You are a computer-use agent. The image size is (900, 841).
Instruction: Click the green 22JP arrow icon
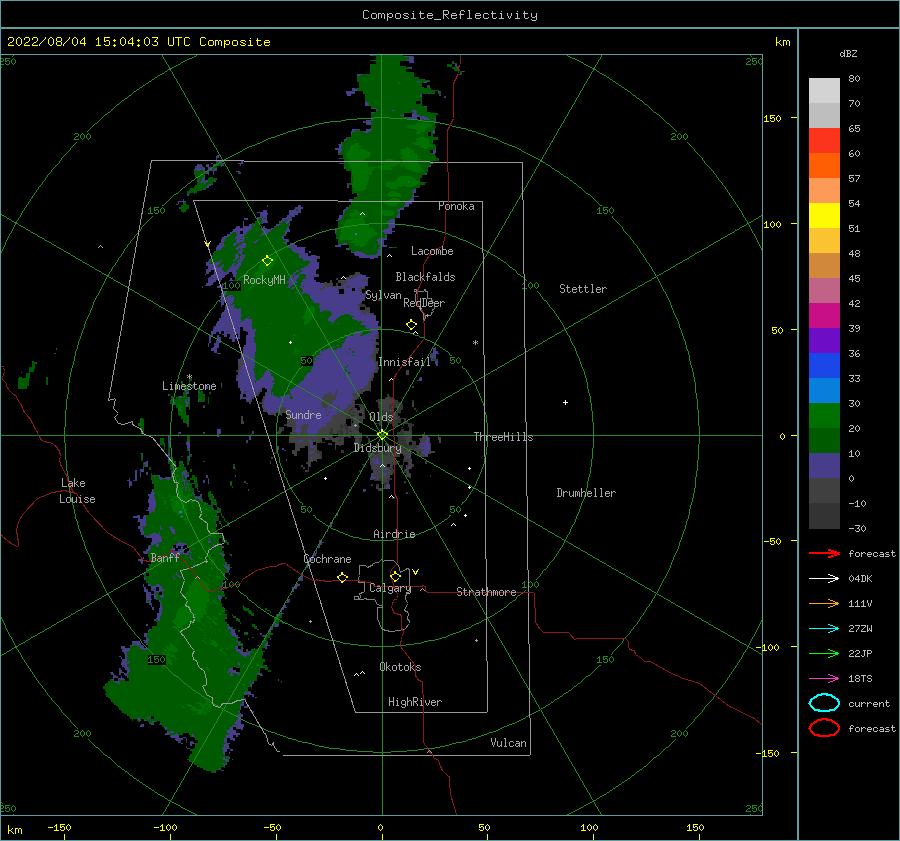tap(824, 653)
